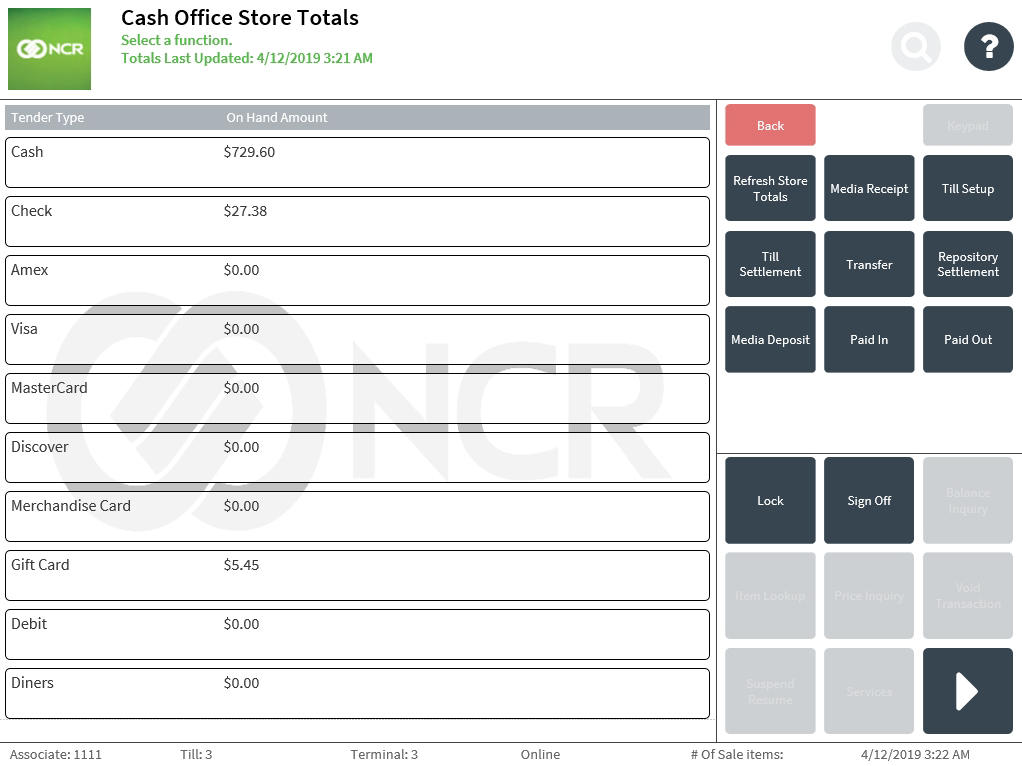Open the search magnifier icon
The height and width of the screenshot is (766, 1022).
915,46
